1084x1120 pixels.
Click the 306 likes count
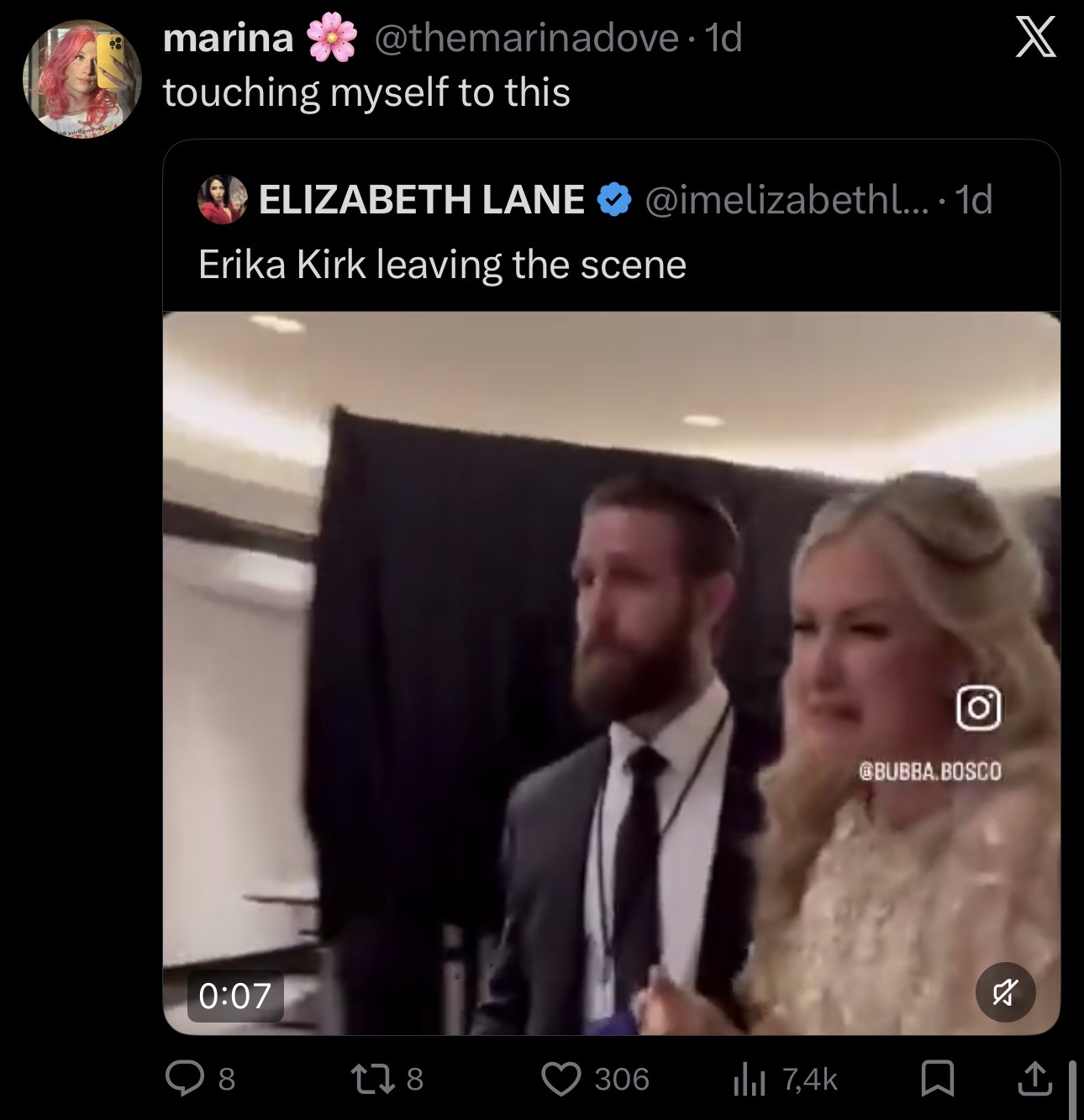pos(622,1079)
